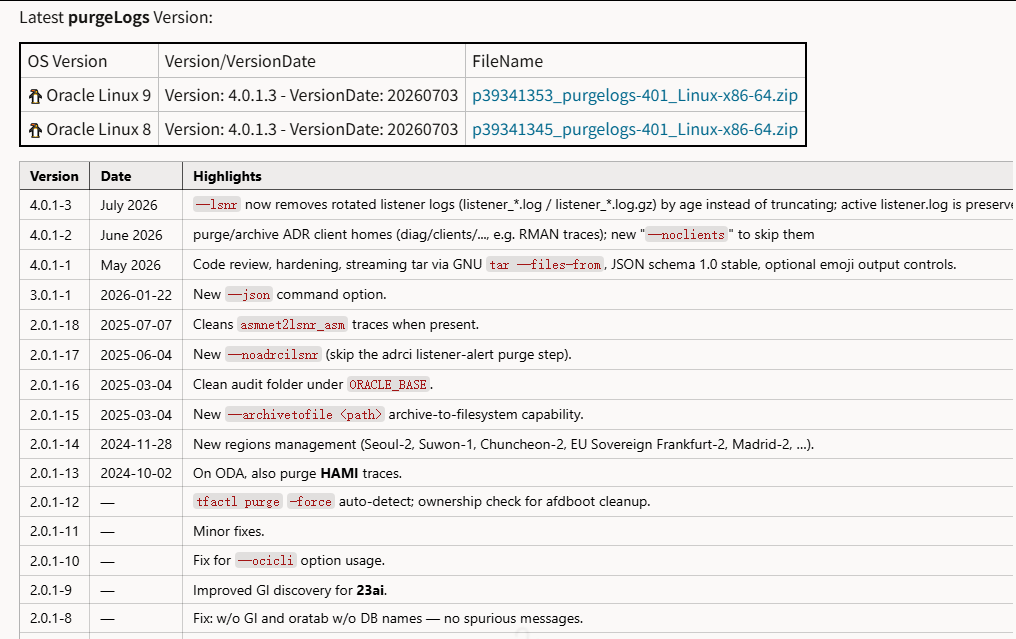This screenshot has height=639, width=1016.
Task: Select the Oracle Linux 9 text
Action: [98, 95]
